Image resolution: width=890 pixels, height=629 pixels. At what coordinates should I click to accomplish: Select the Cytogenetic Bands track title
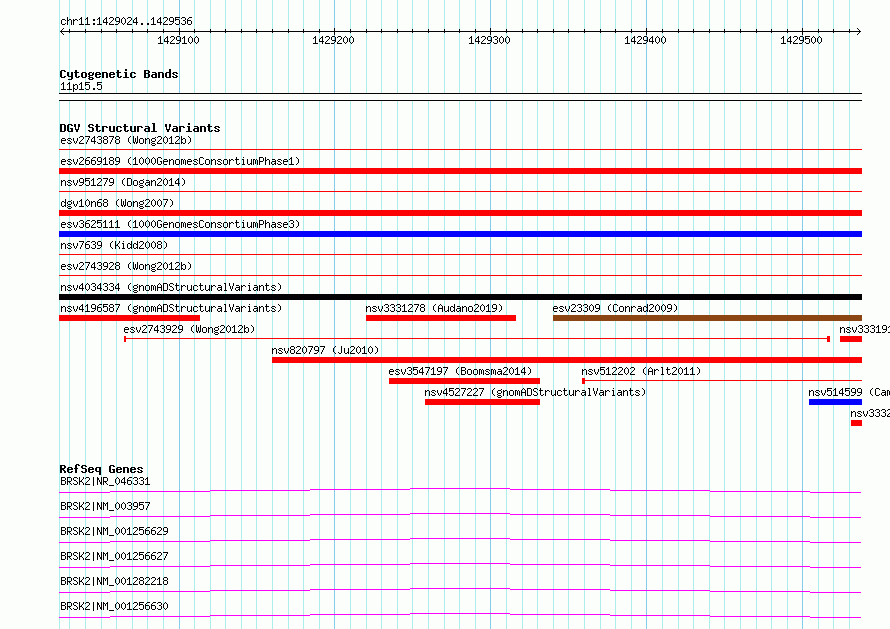(119, 74)
